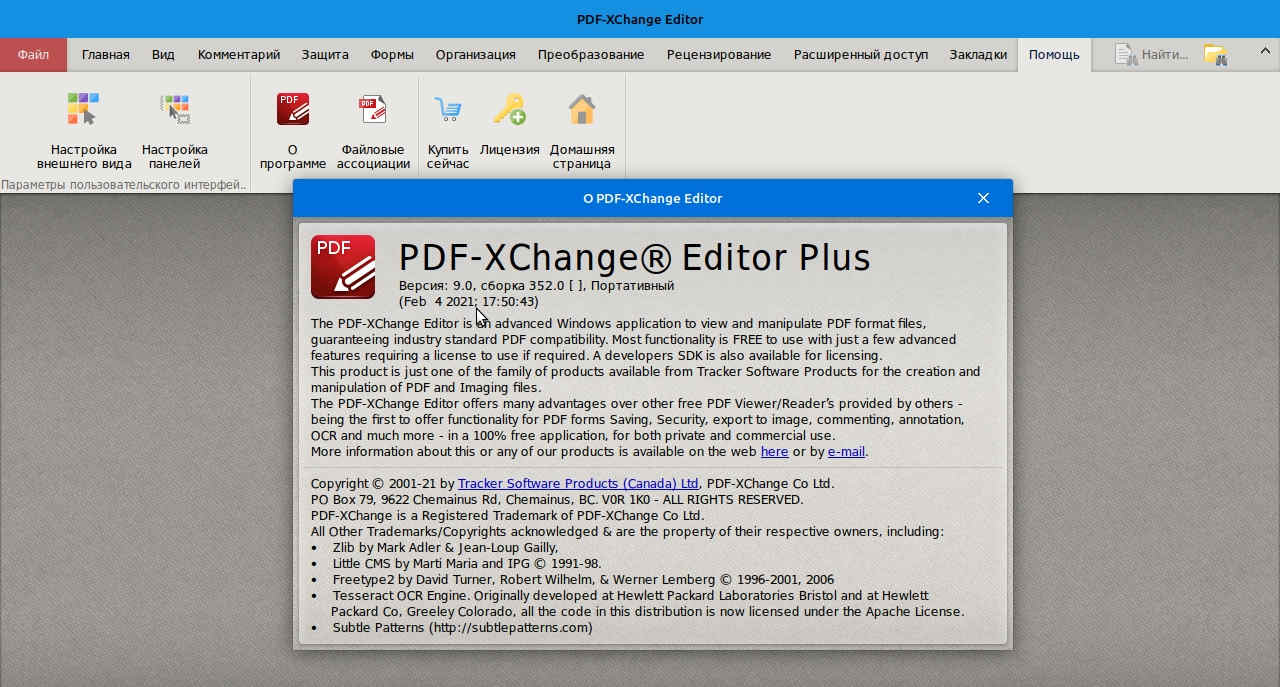Open the Расширенный доступ tab
The height and width of the screenshot is (687, 1280).
[861, 55]
